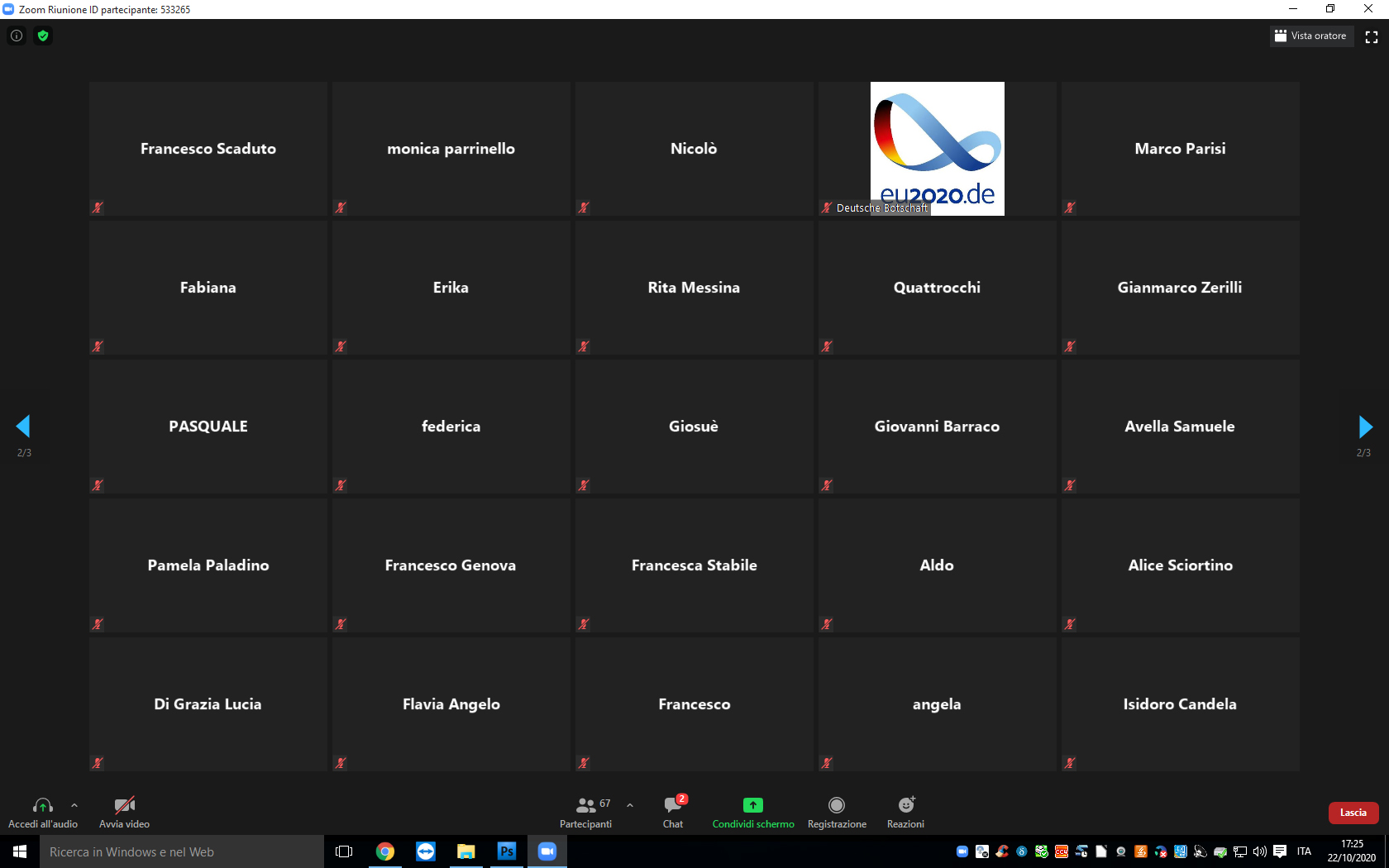Viewport: 1389px width, 868px height.
Task: Expand the participants options arrow
Action: 630,804
